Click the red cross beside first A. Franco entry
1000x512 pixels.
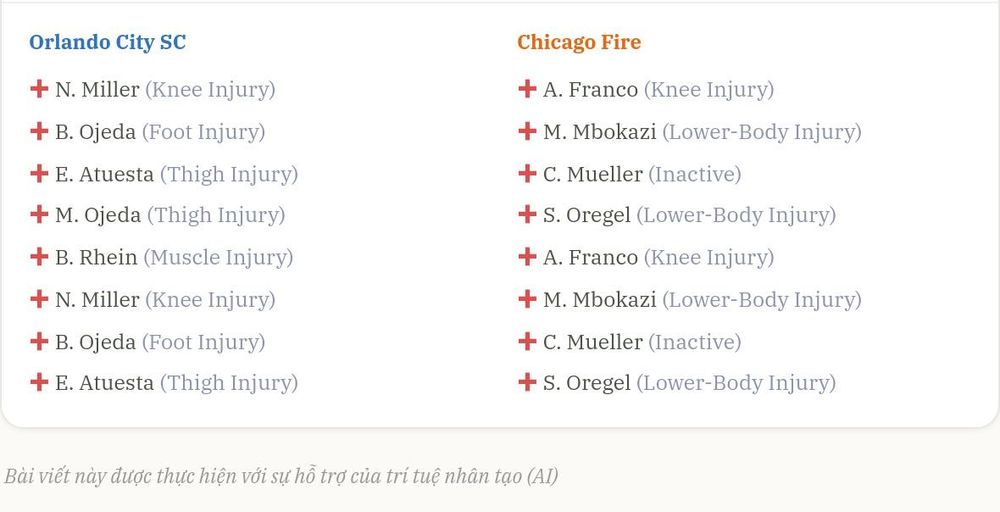tap(527, 89)
